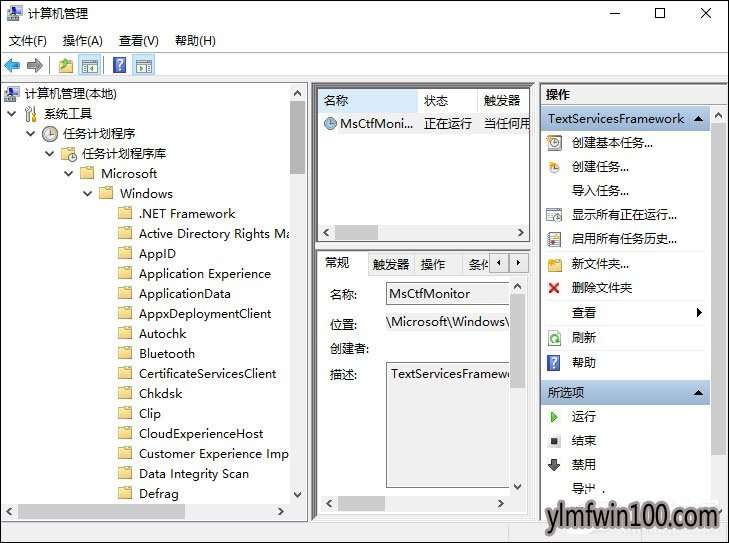729x543 pixels.
Task: Click the red X 删除文件夹 icon
Action: 554,288
